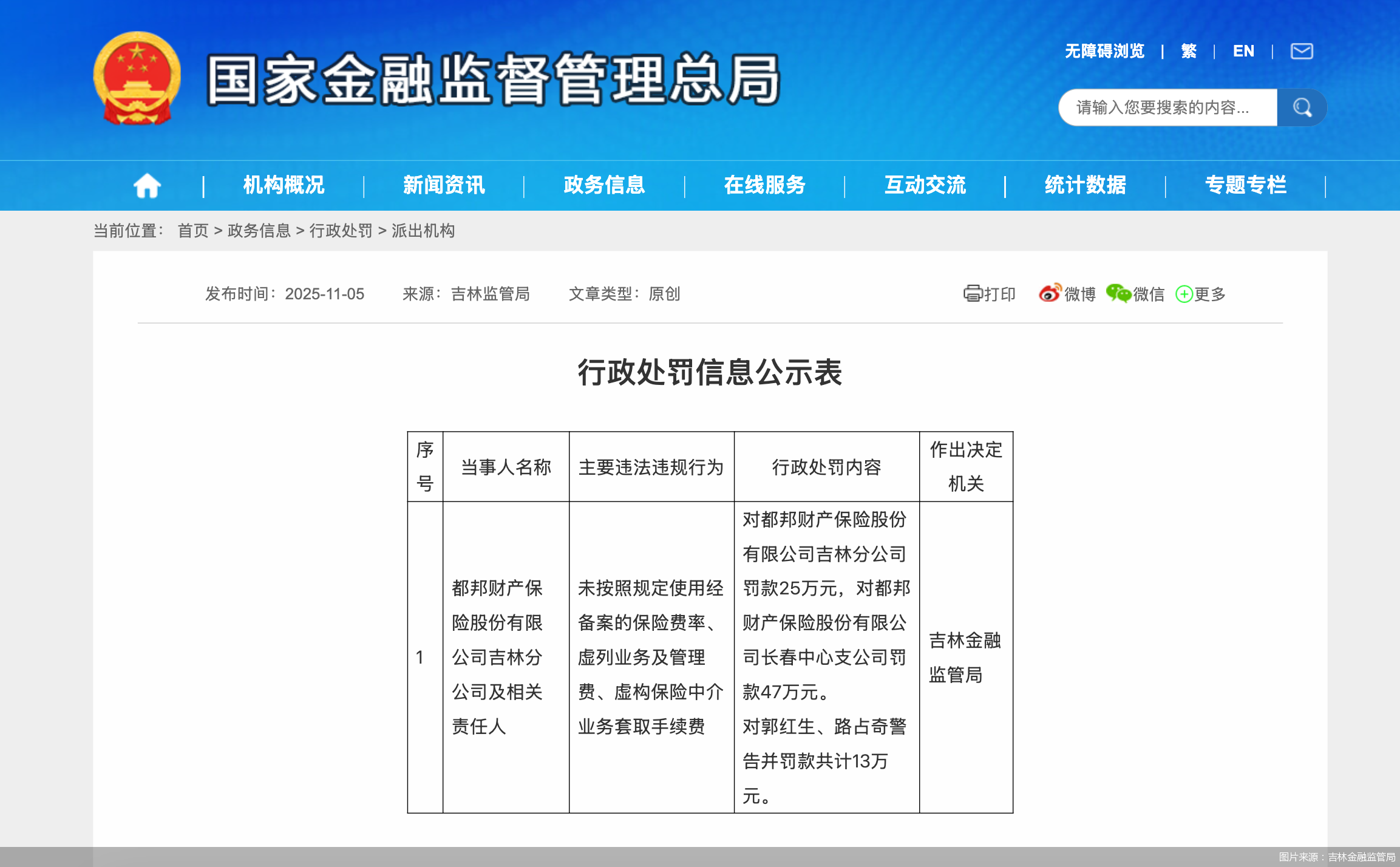Open more sharing options via 更多 plus icon

click(x=1183, y=294)
